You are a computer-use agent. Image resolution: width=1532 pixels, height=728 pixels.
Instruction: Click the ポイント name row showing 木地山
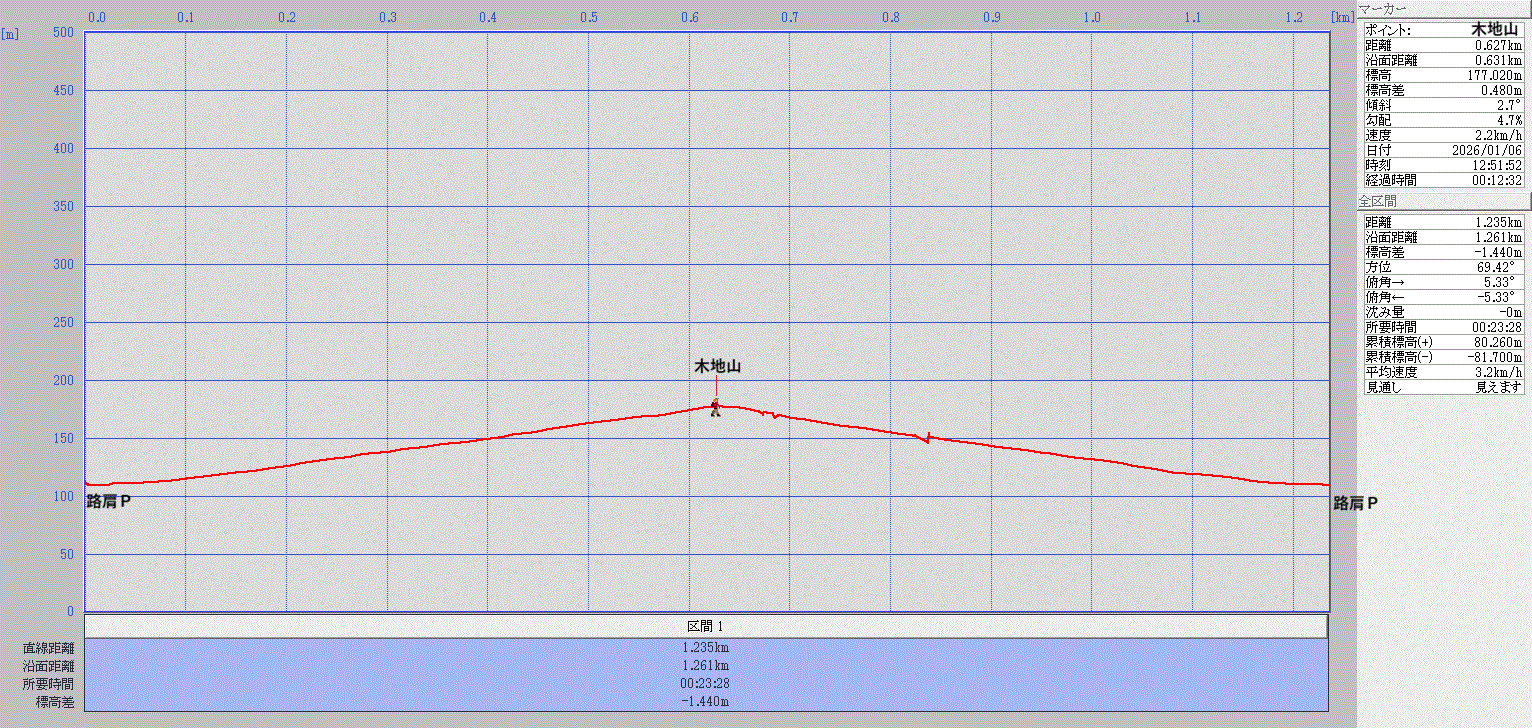[1443, 30]
